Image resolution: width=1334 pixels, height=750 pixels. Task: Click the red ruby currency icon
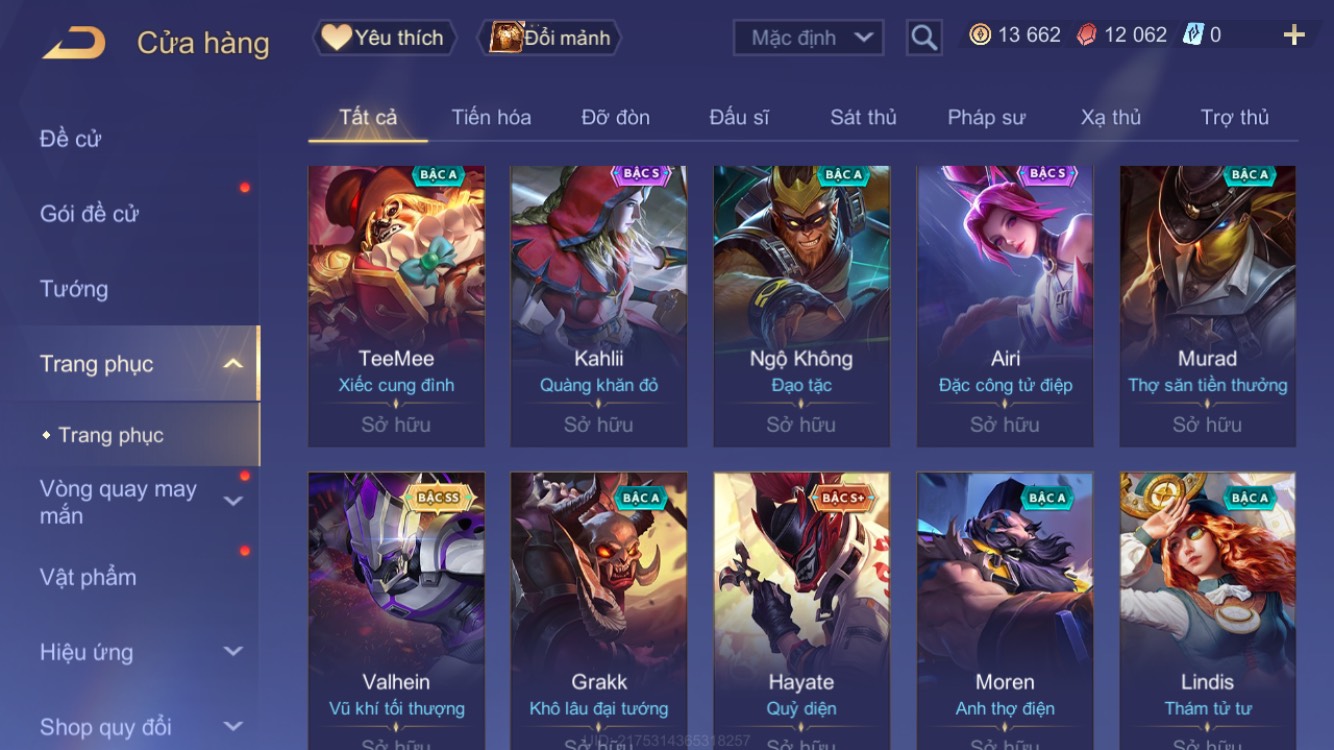tap(1086, 35)
